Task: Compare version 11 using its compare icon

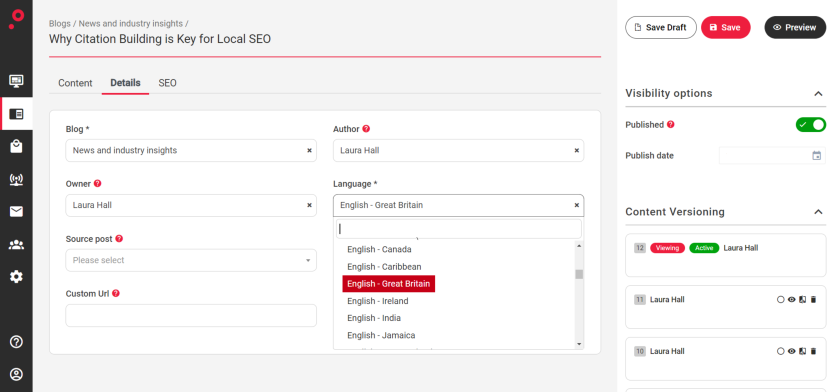Action: [802, 299]
